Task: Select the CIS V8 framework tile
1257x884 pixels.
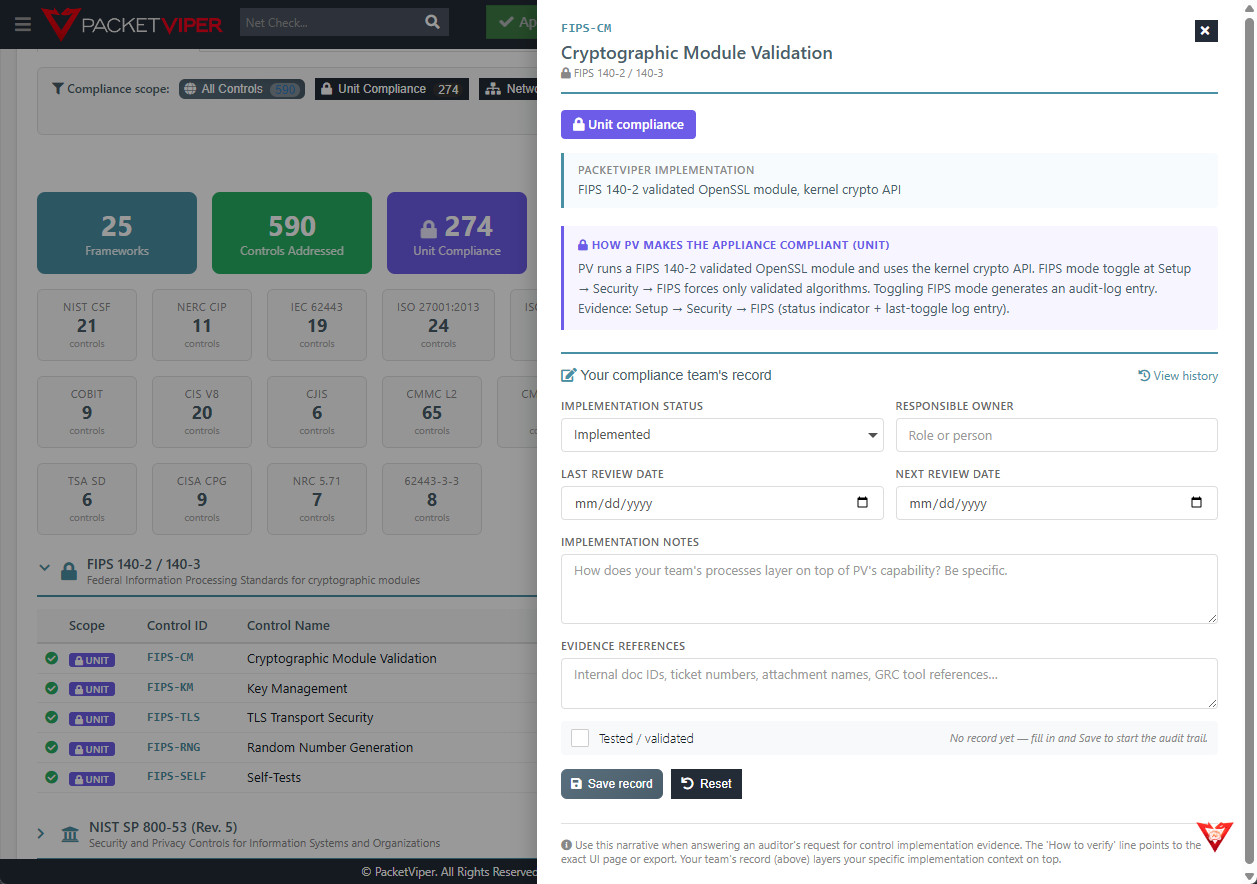Action: point(202,412)
